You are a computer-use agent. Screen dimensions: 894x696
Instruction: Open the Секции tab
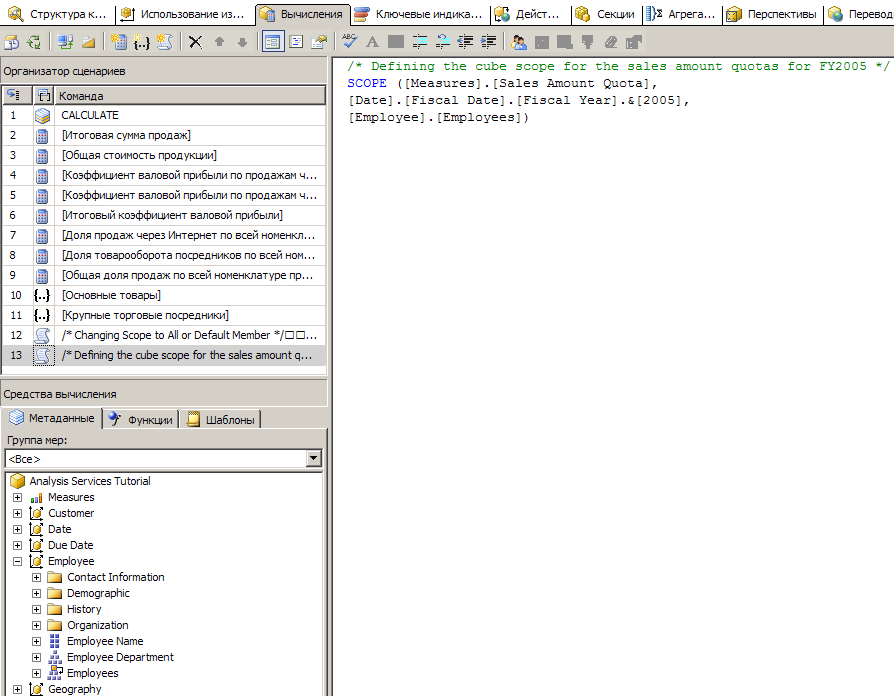(x=606, y=14)
